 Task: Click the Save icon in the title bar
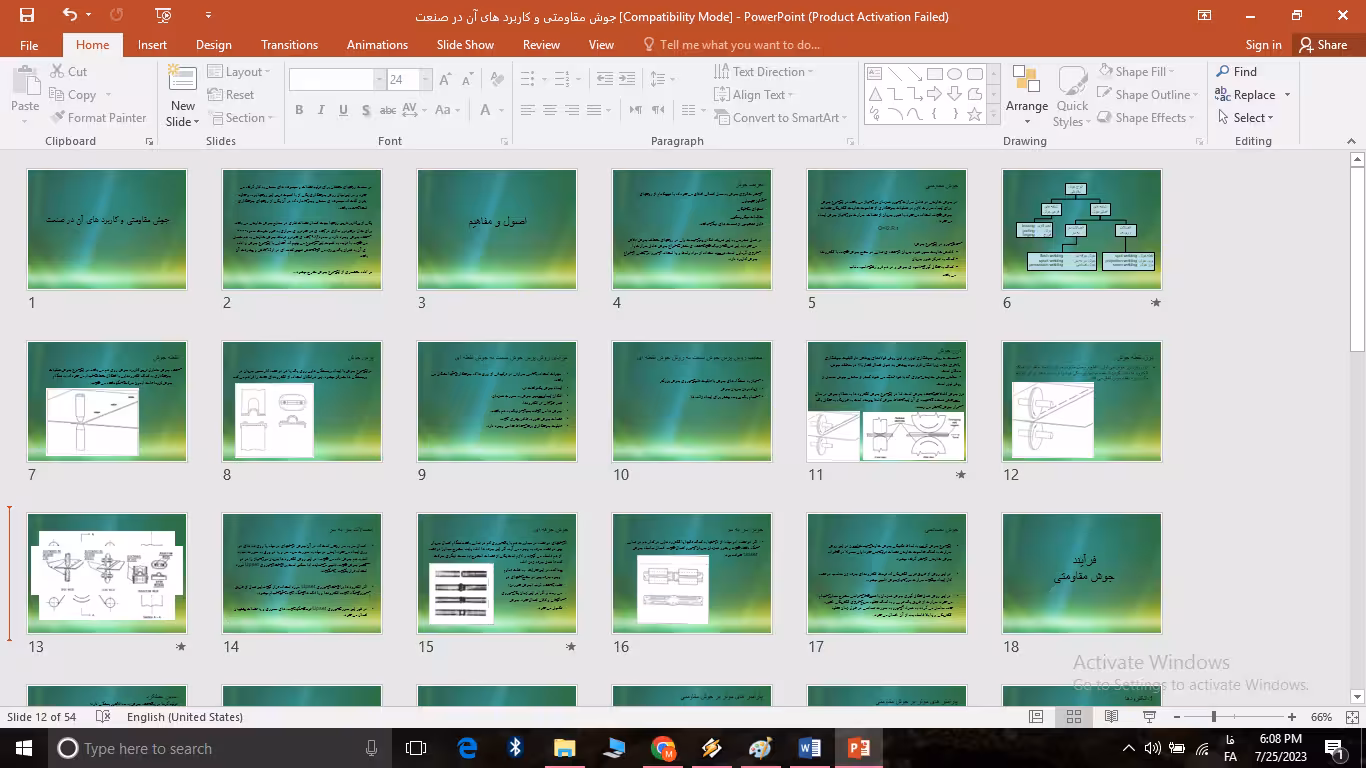27,15
